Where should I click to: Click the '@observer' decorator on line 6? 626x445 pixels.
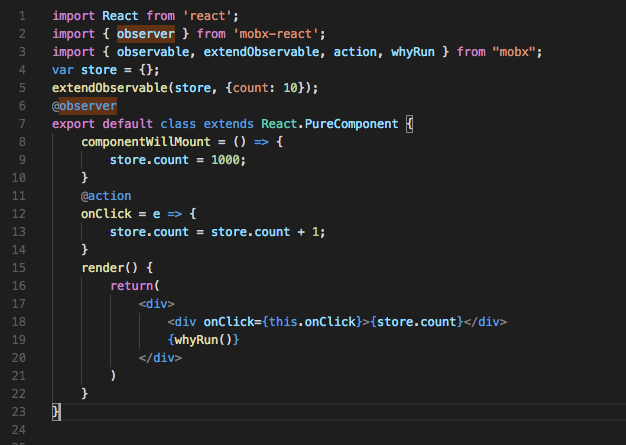click(85, 106)
